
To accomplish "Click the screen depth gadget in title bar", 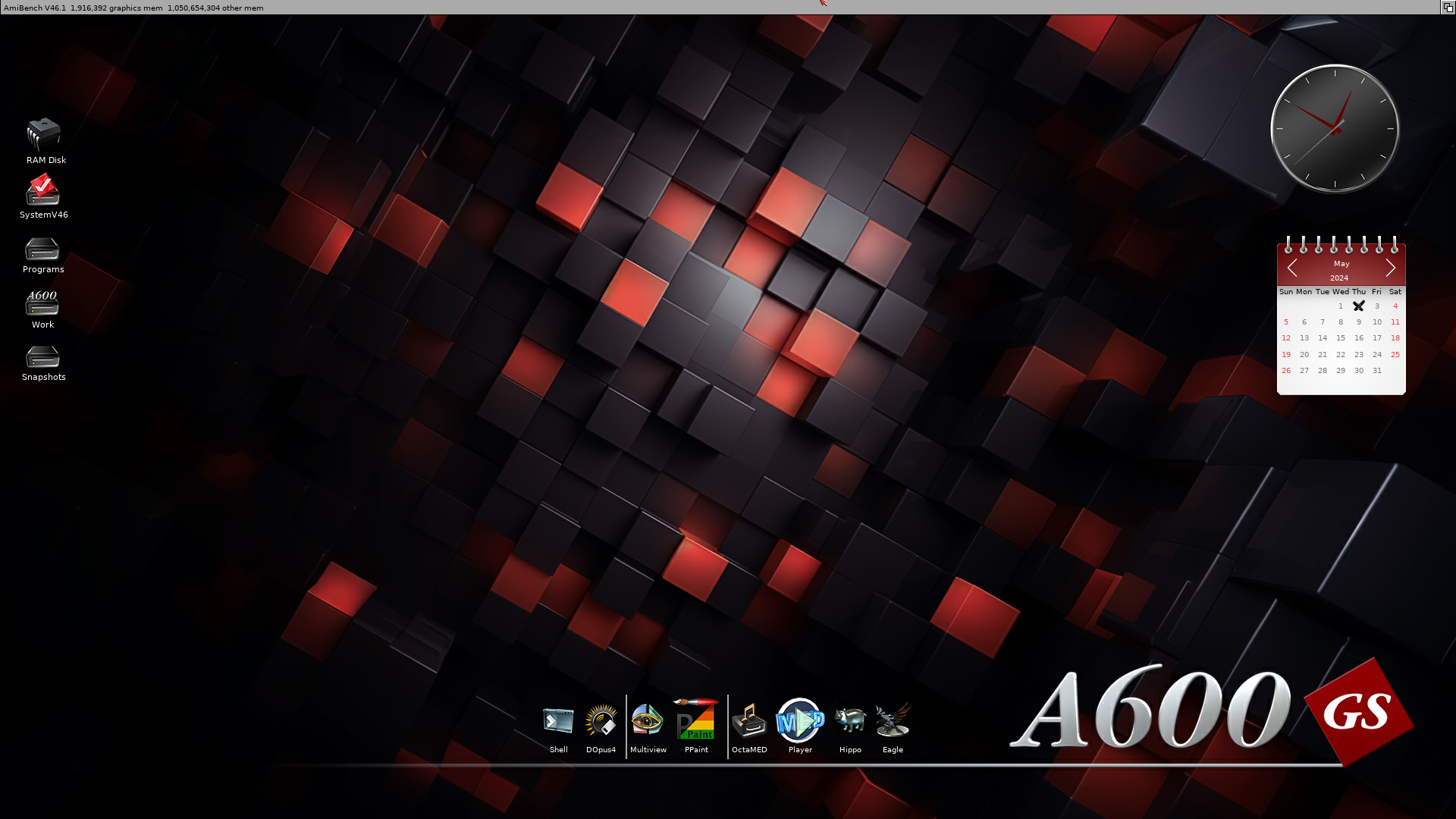I will 1448,7.
